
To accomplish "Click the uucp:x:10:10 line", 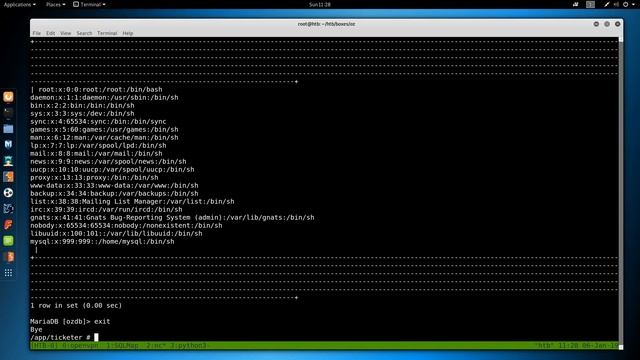I will coord(112,169).
